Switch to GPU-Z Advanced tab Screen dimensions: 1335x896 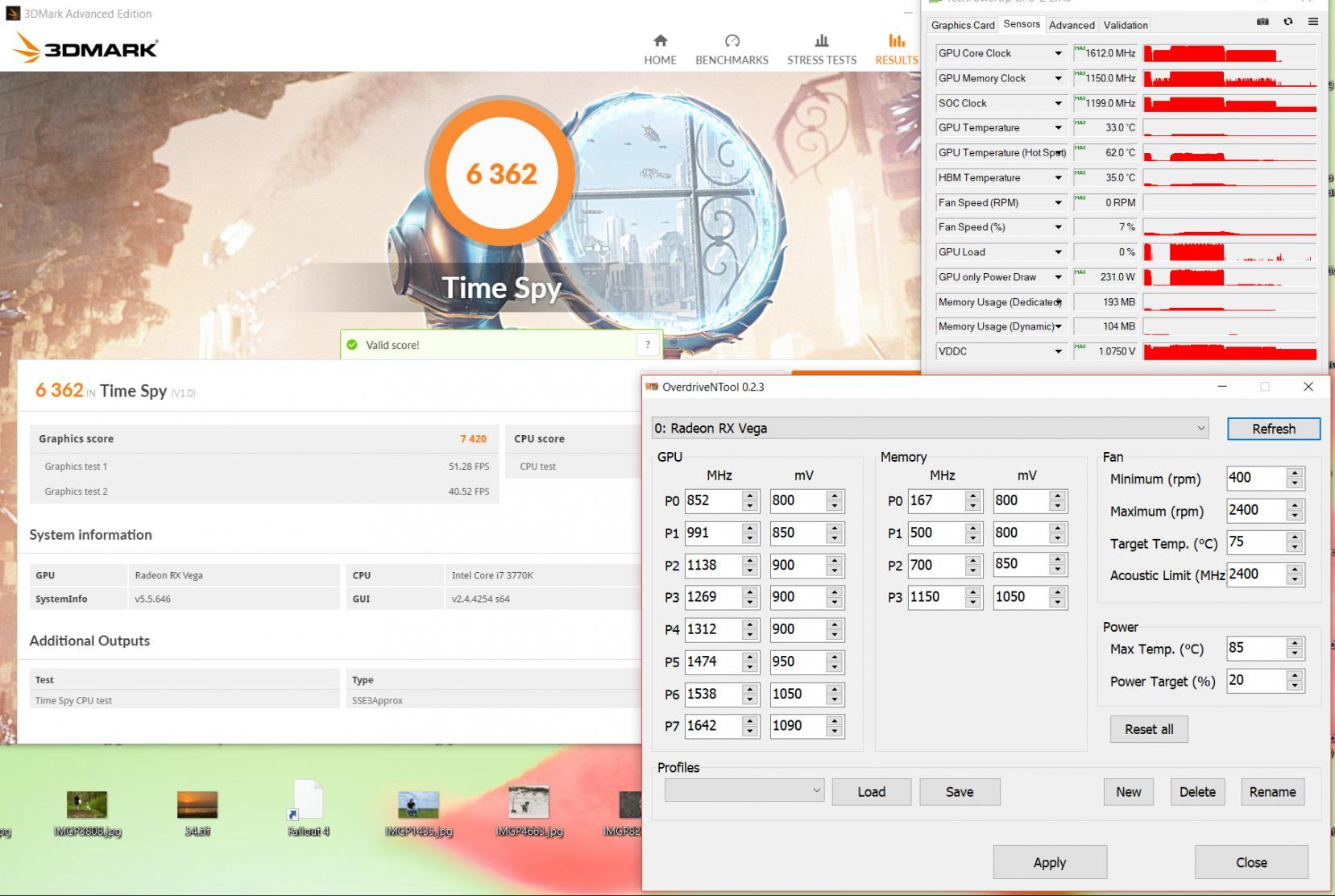pyautogui.click(x=1072, y=25)
